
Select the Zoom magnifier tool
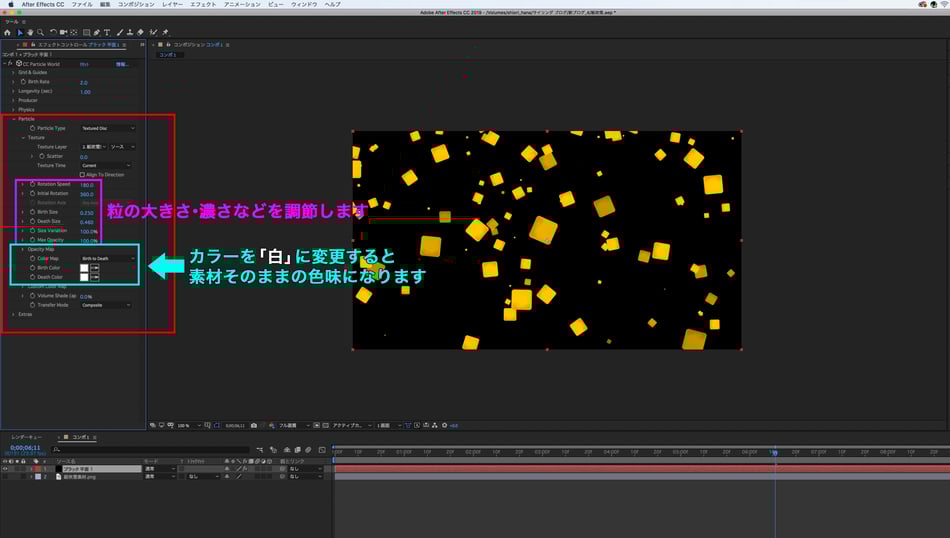point(40,32)
